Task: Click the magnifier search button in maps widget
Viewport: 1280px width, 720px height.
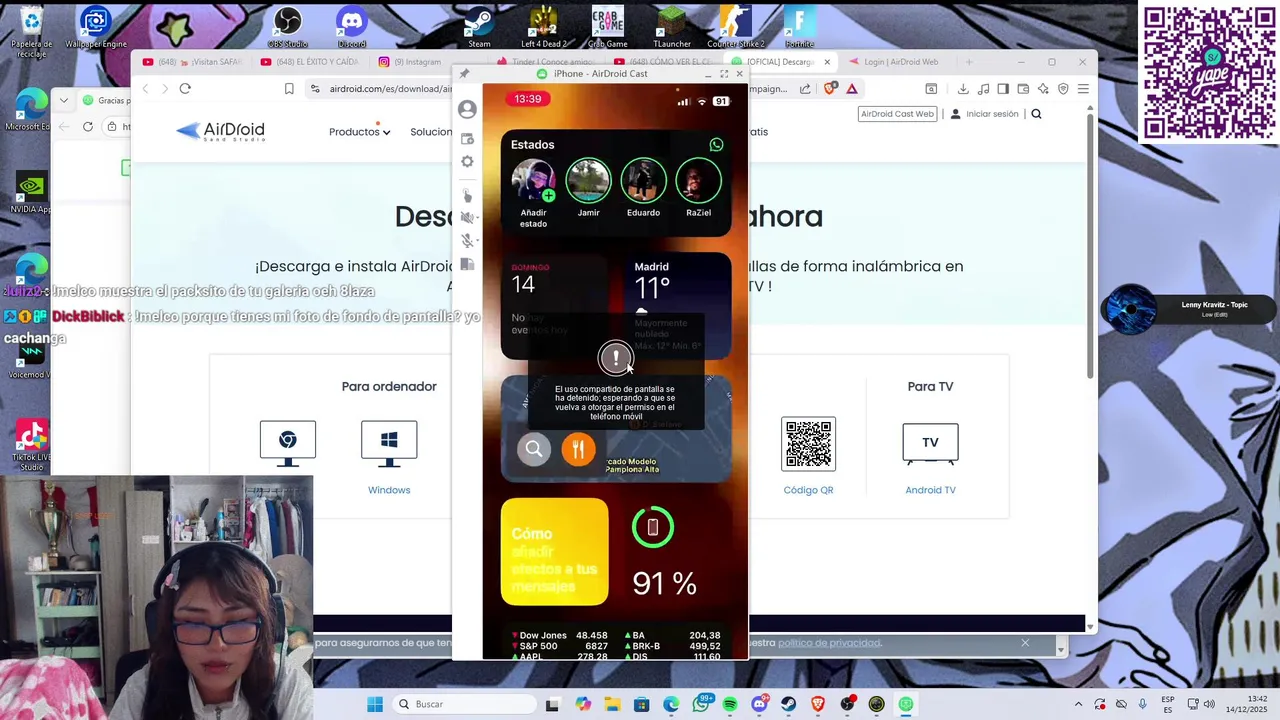Action: [534, 449]
